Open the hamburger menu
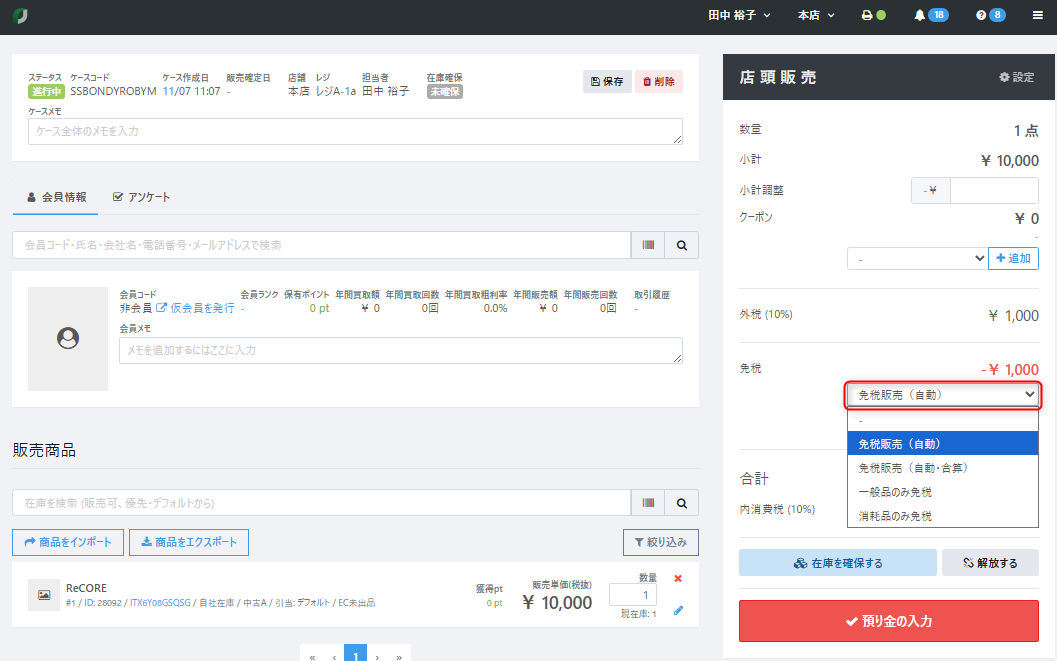1057x661 pixels. (1037, 15)
